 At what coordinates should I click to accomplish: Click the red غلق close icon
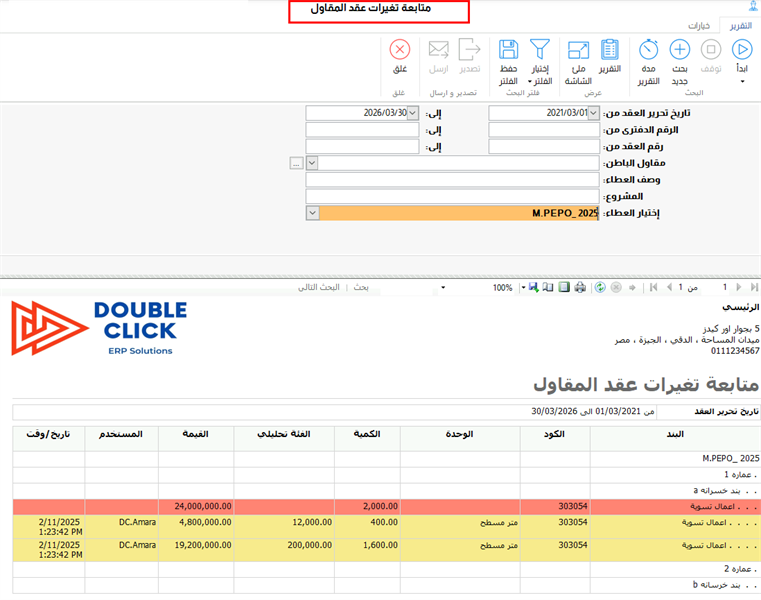coord(400,50)
